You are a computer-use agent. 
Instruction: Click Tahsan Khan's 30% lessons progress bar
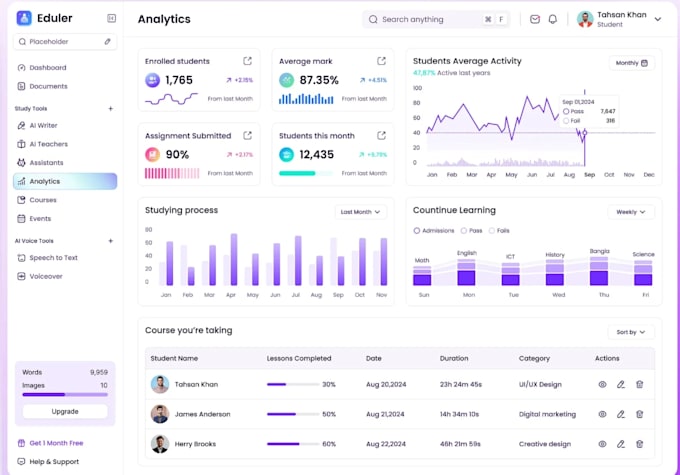pyautogui.click(x=293, y=384)
